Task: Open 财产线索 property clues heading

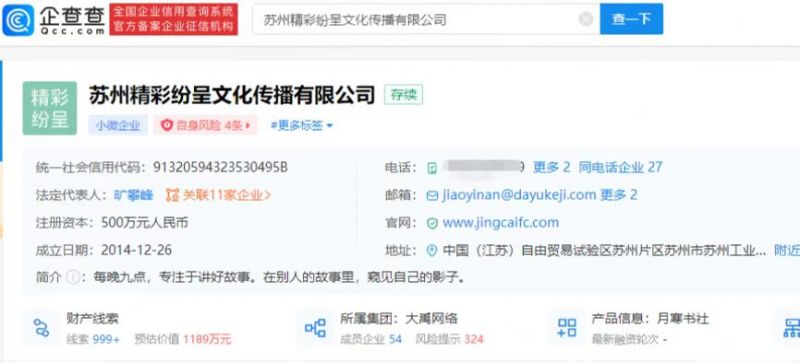Action: click(93, 319)
